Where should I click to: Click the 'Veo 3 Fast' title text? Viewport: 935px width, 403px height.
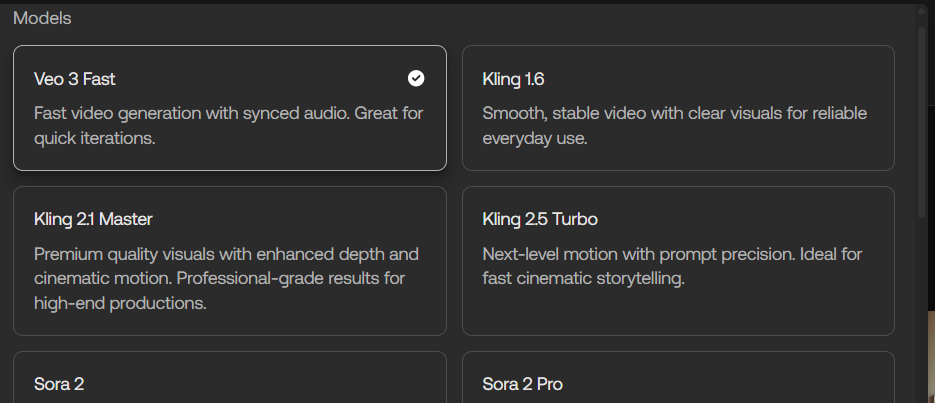click(75, 79)
